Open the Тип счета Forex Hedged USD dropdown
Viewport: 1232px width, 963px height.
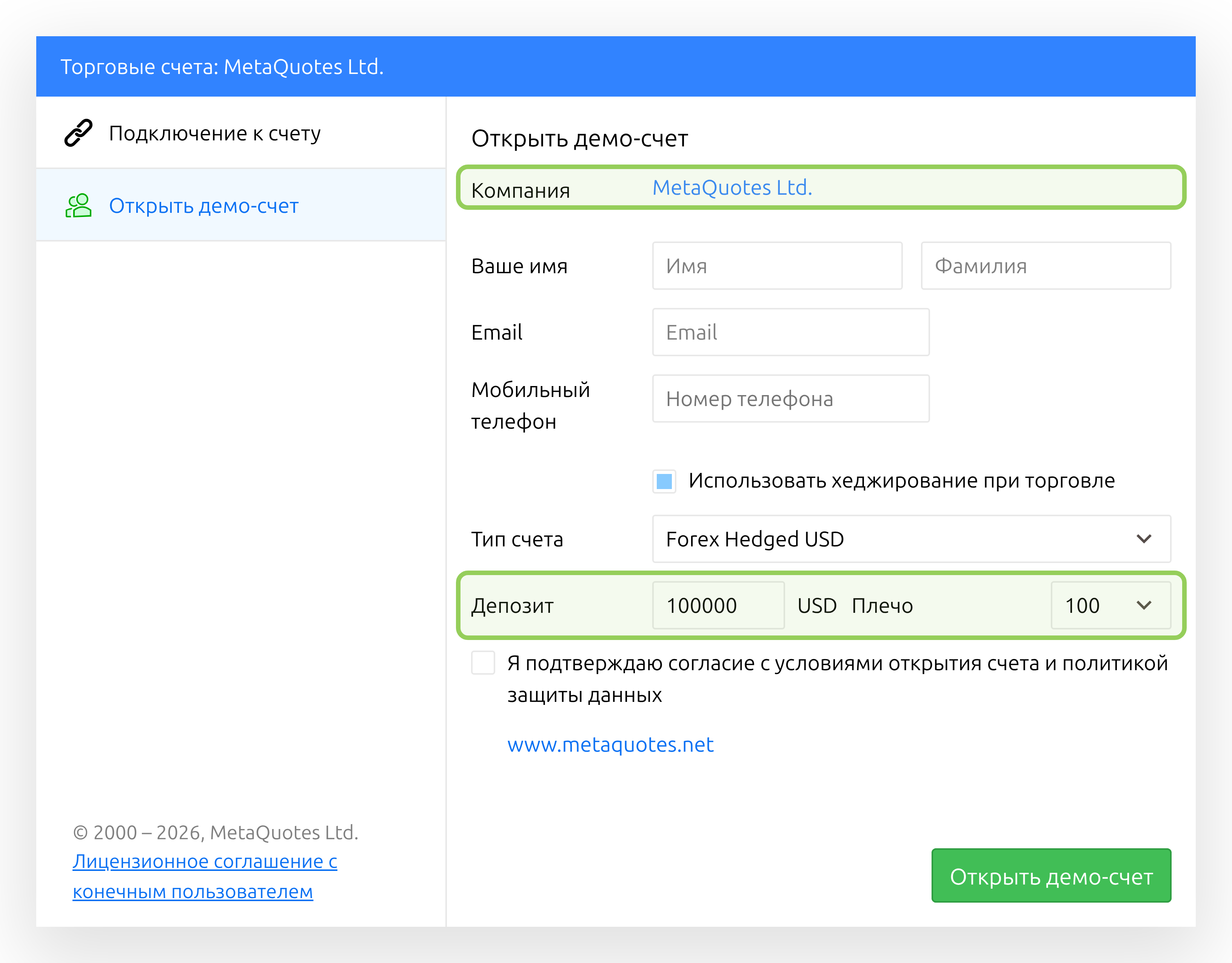(912, 539)
